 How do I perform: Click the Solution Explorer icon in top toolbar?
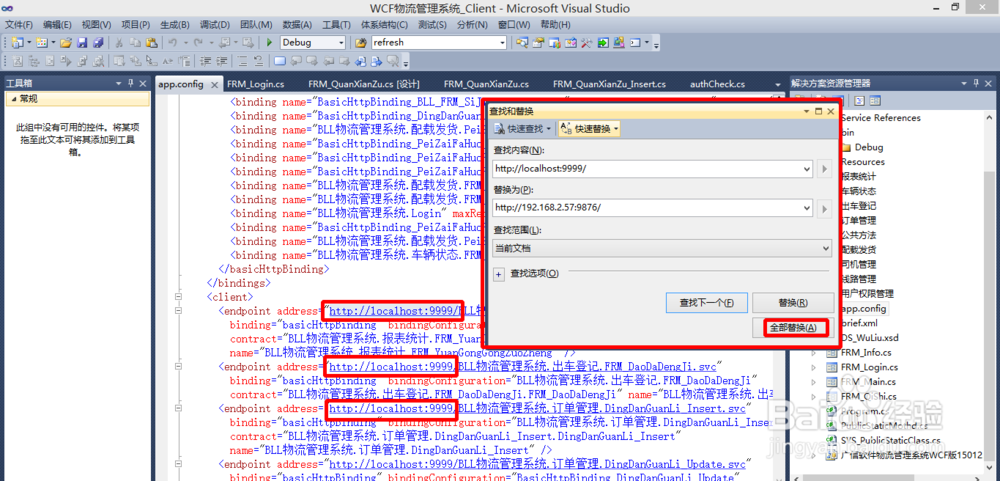(522, 43)
